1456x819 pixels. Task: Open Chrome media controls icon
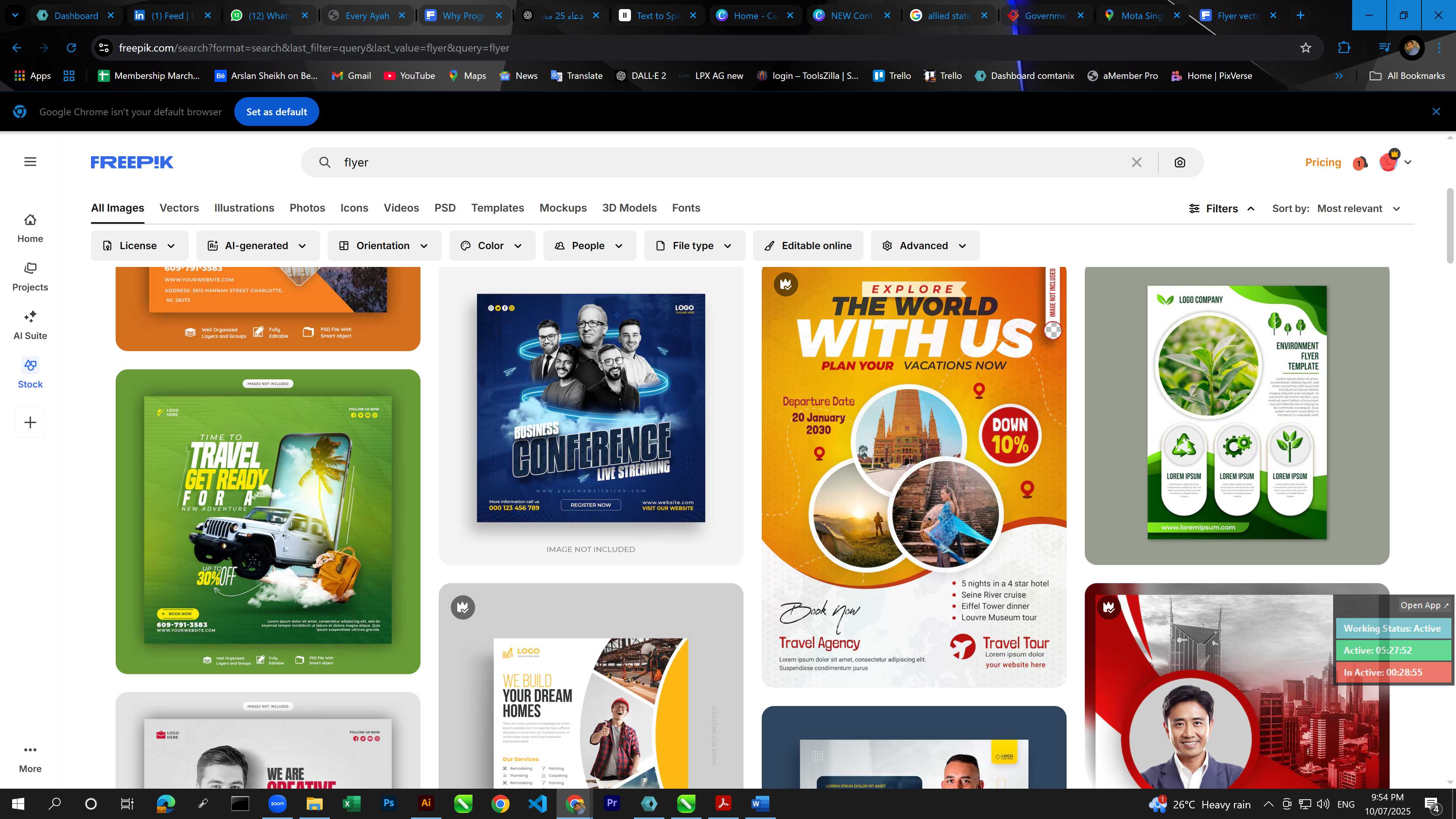click(x=1384, y=48)
